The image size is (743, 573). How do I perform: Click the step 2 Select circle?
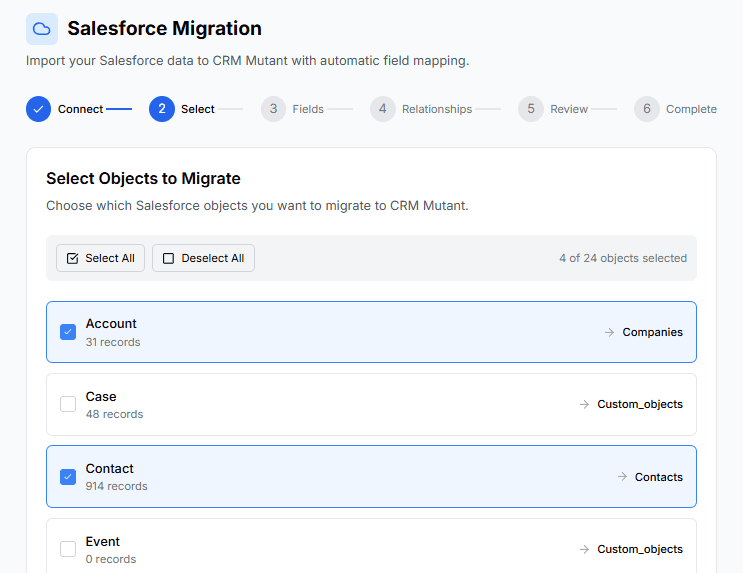coord(162,109)
